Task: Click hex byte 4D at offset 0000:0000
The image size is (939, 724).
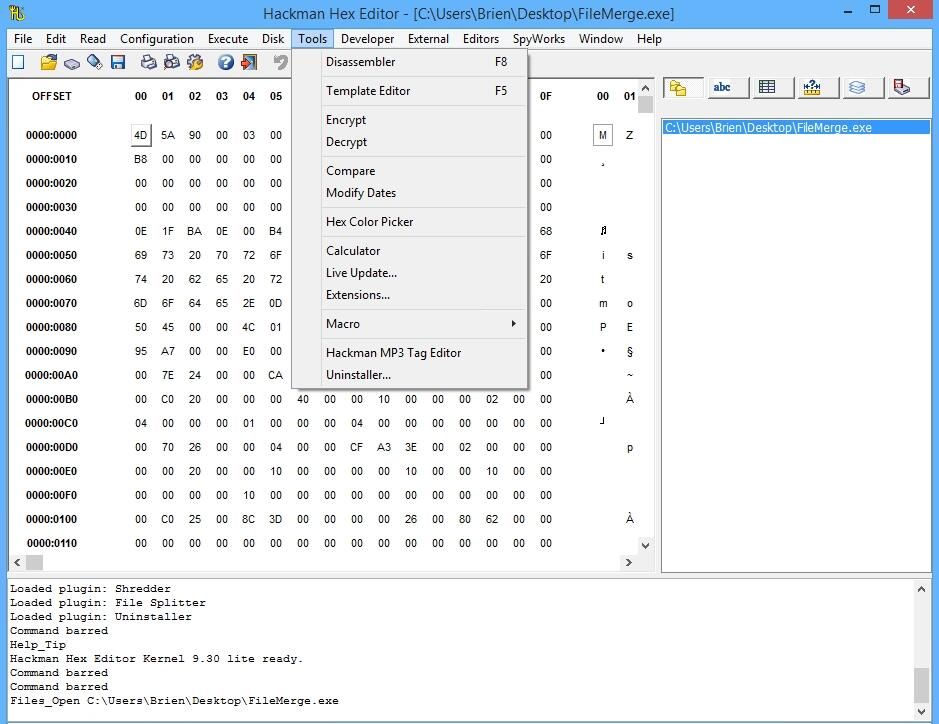Action: click(141, 135)
